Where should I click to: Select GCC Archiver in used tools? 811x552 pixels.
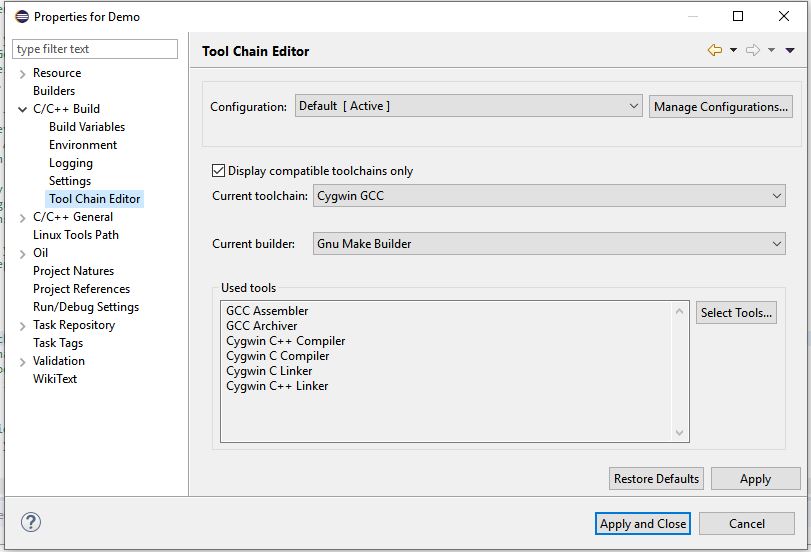tap(261, 326)
